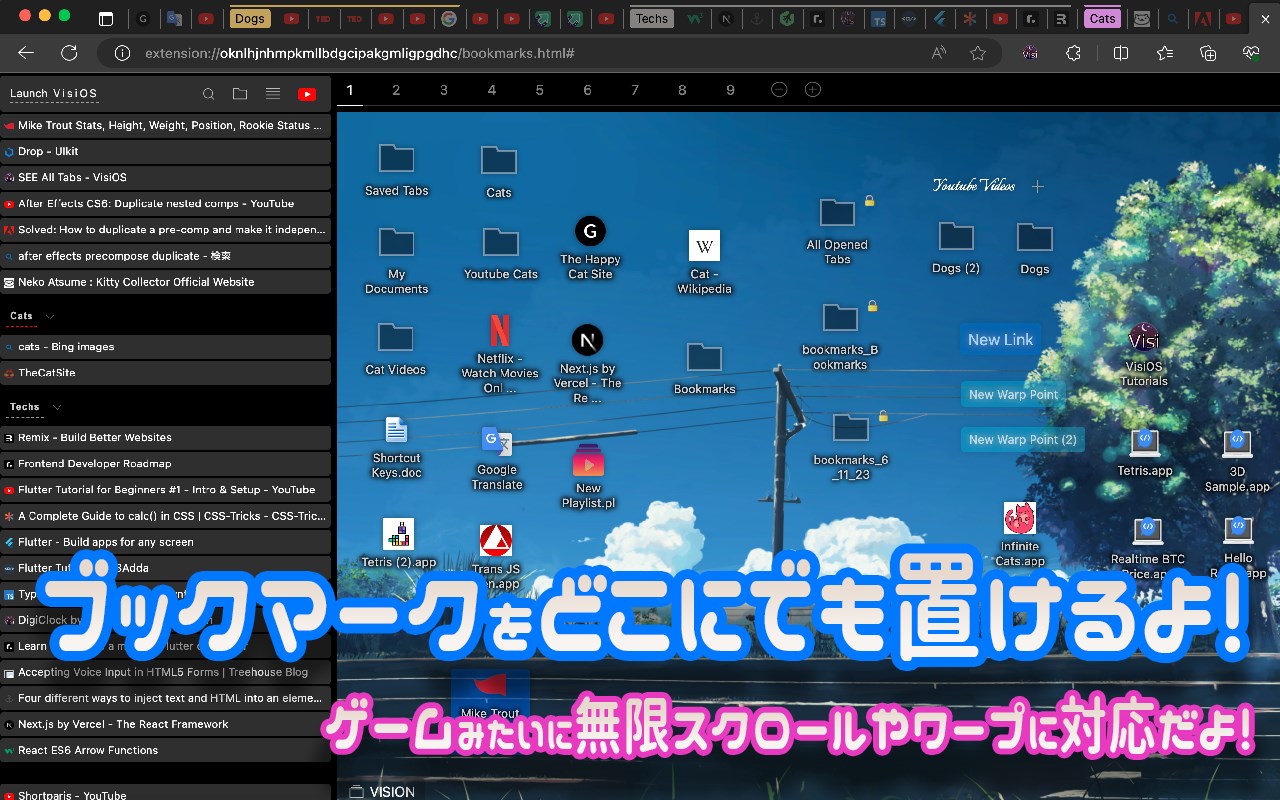Open the sidebar search icon
The image size is (1280, 800).
tap(208, 94)
